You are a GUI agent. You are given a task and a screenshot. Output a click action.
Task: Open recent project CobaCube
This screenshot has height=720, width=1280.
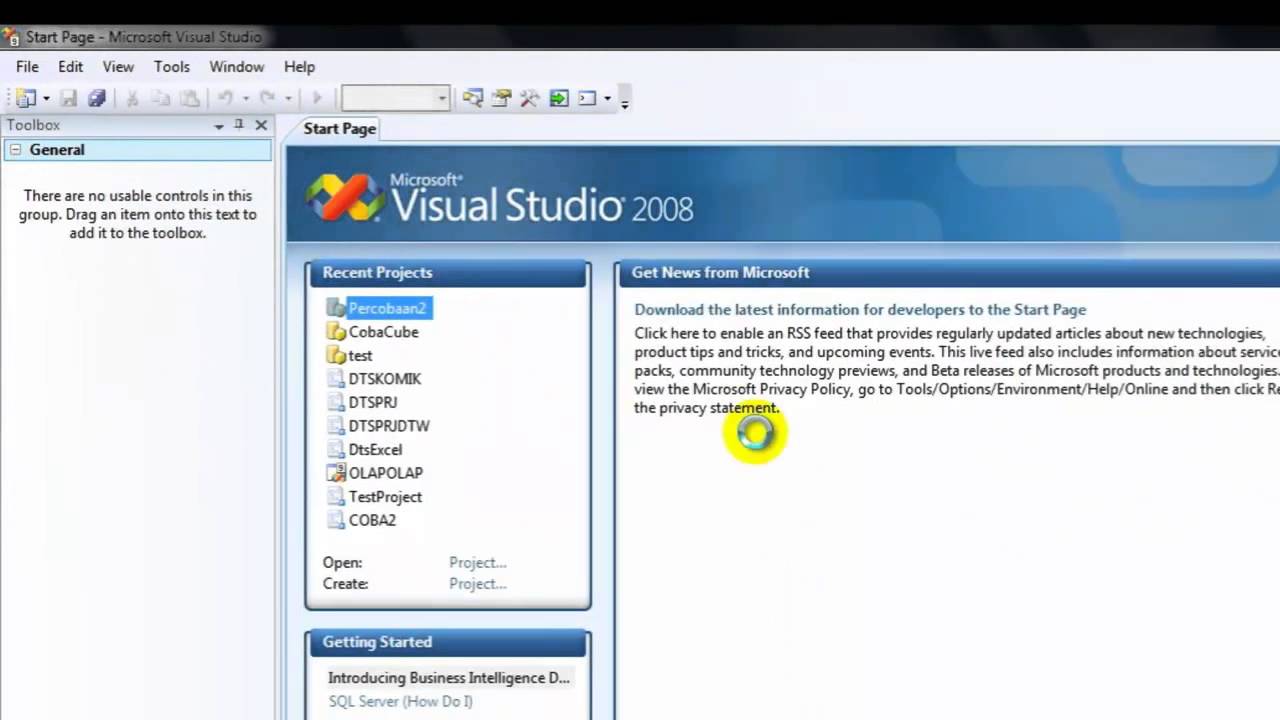pyautogui.click(x=383, y=332)
